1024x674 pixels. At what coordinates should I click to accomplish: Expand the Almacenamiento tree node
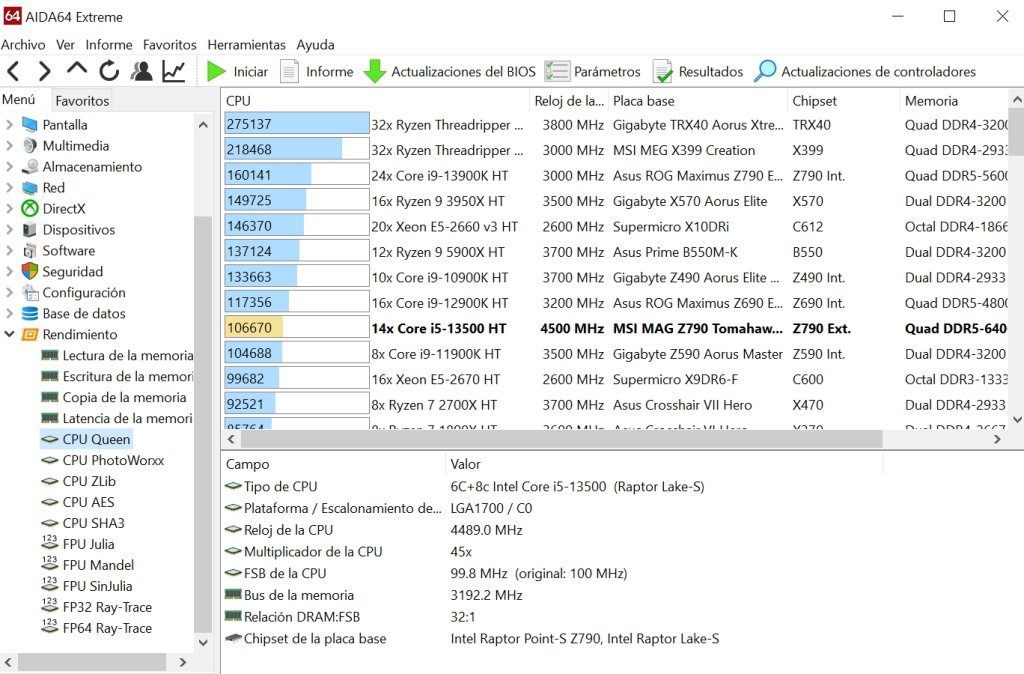click(x=9, y=167)
